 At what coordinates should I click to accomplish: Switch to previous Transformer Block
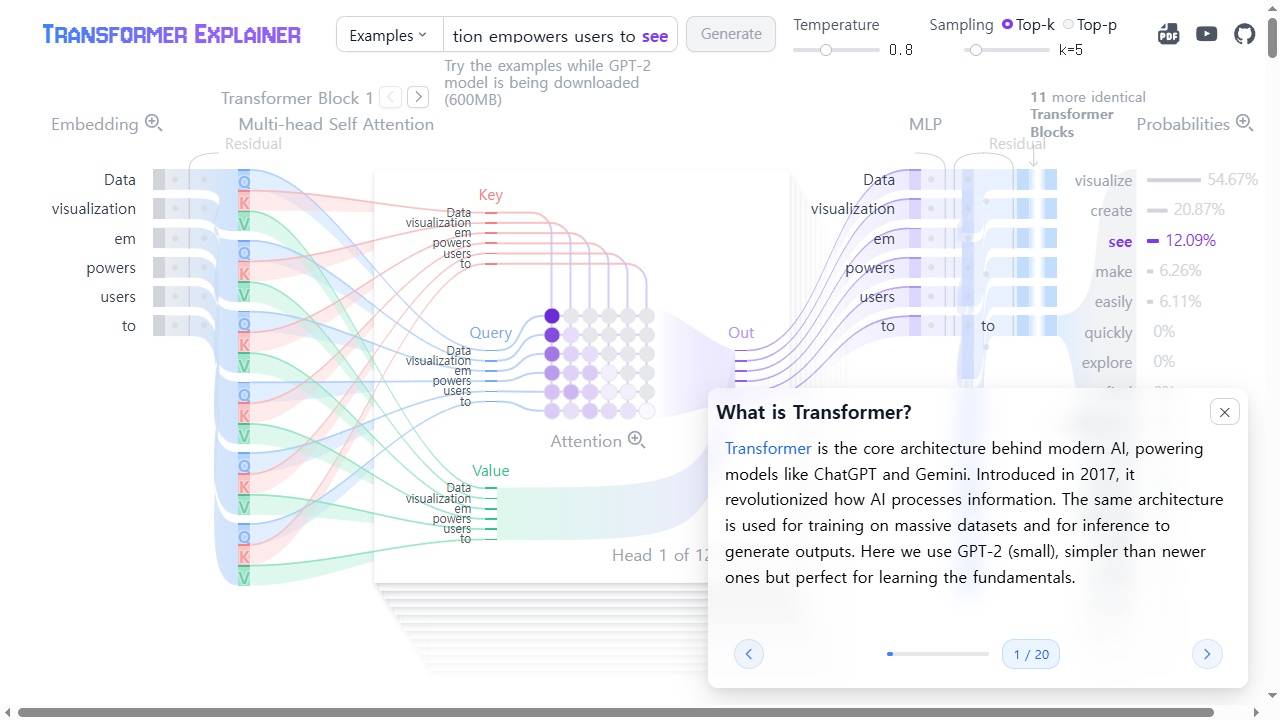(x=391, y=97)
